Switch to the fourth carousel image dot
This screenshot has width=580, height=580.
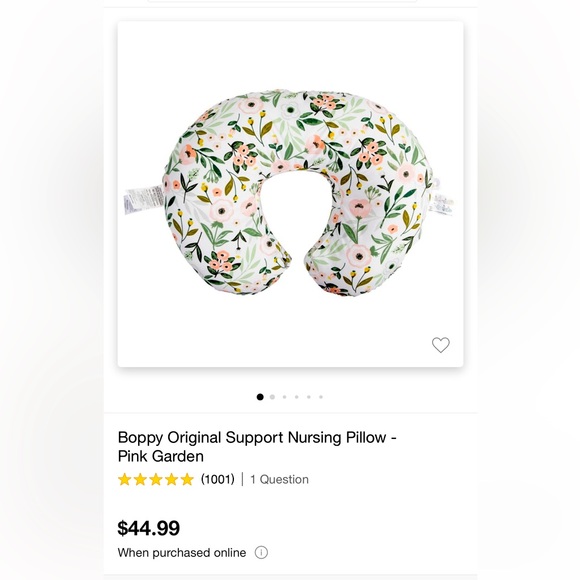(297, 397)
